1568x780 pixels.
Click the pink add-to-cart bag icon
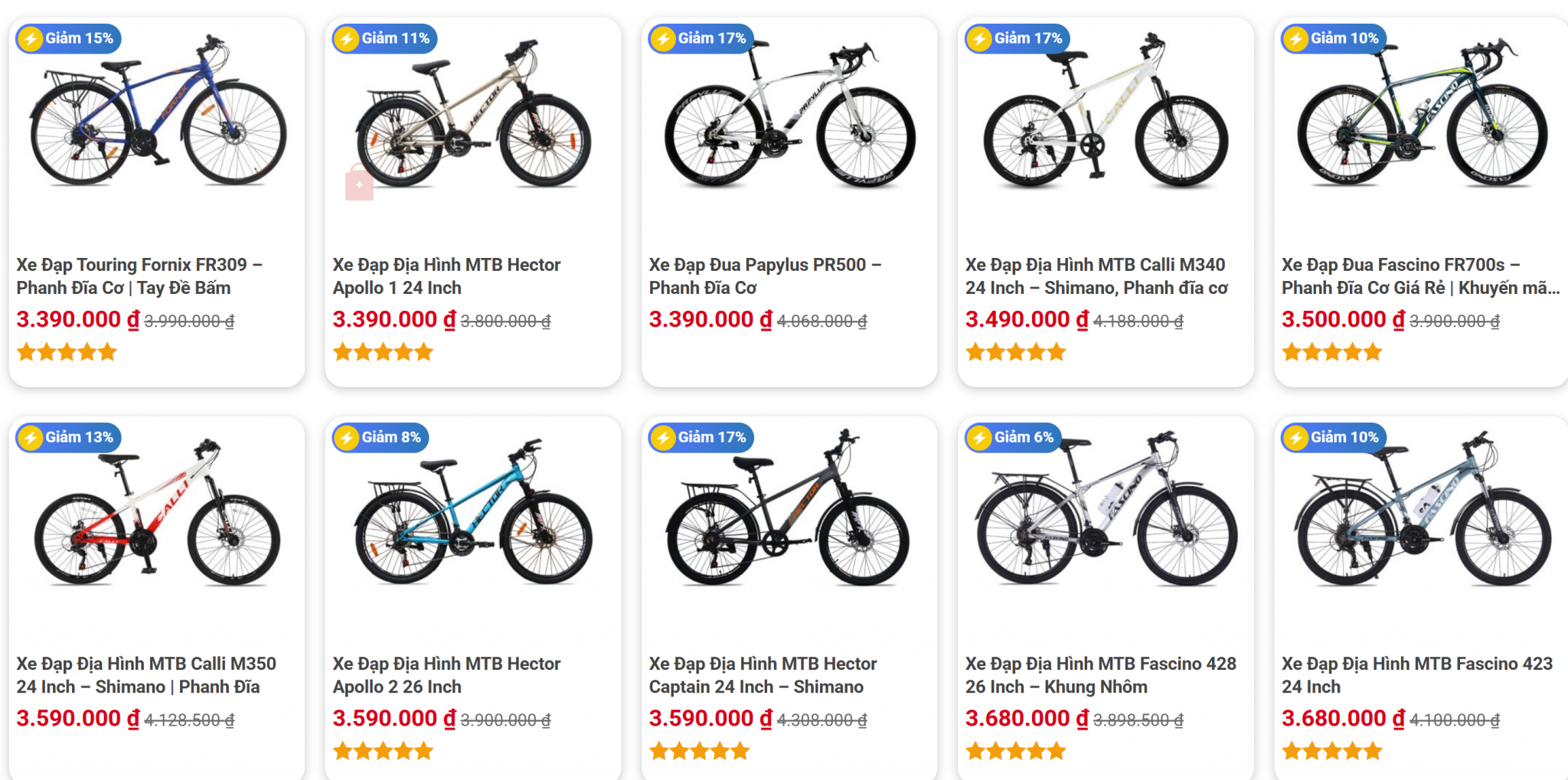(359, 184)
